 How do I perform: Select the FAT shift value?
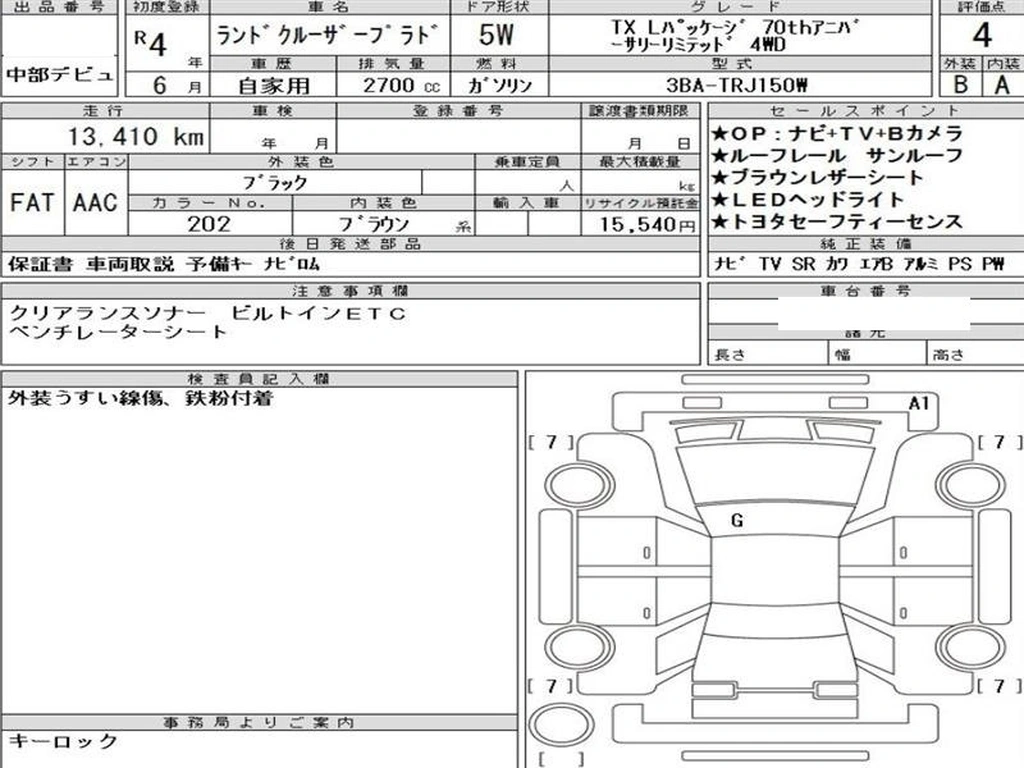[x=32, y=202]
